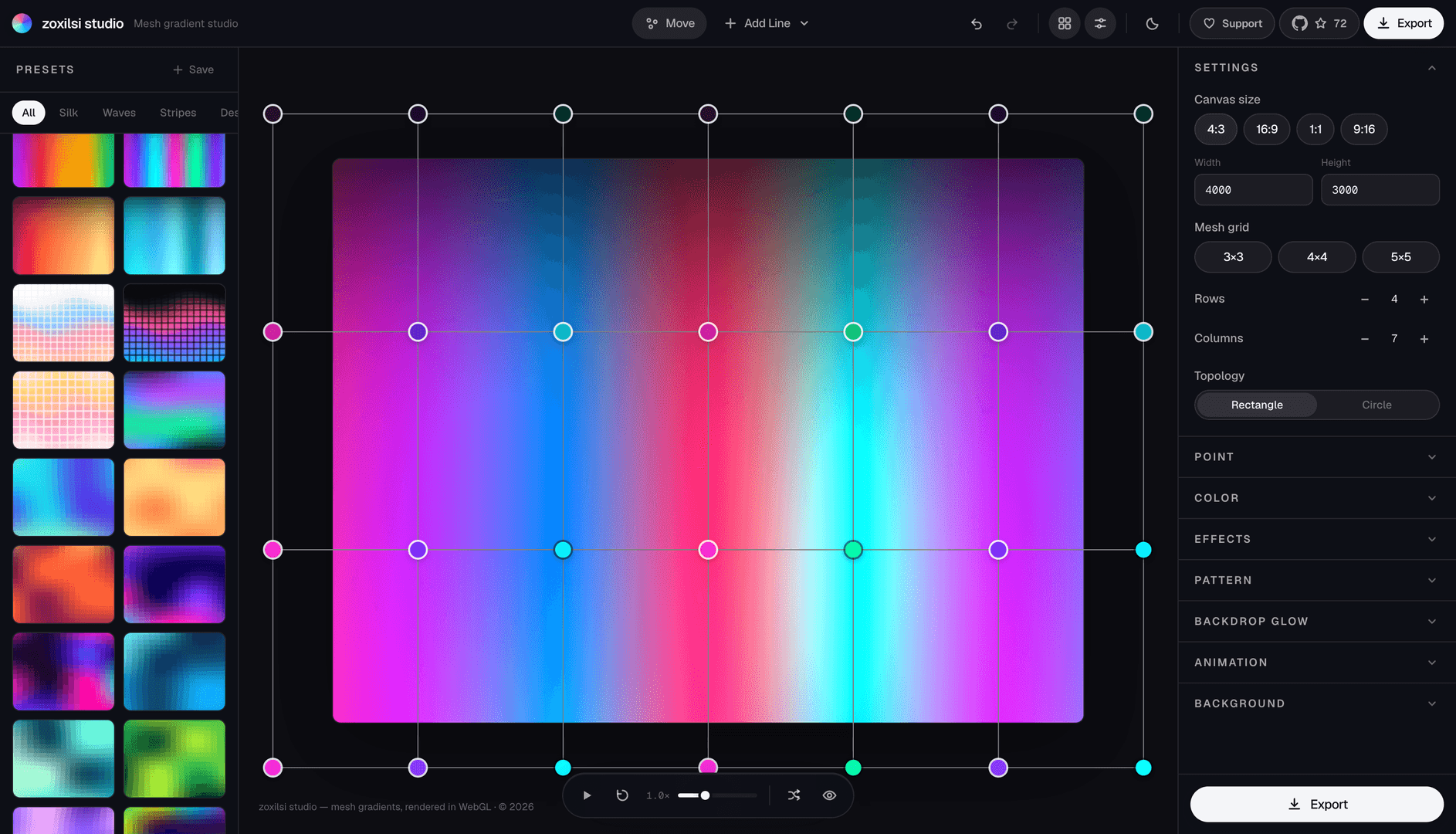Open the grid view icon
1456x834 pixels.
tap(1065, 24)
